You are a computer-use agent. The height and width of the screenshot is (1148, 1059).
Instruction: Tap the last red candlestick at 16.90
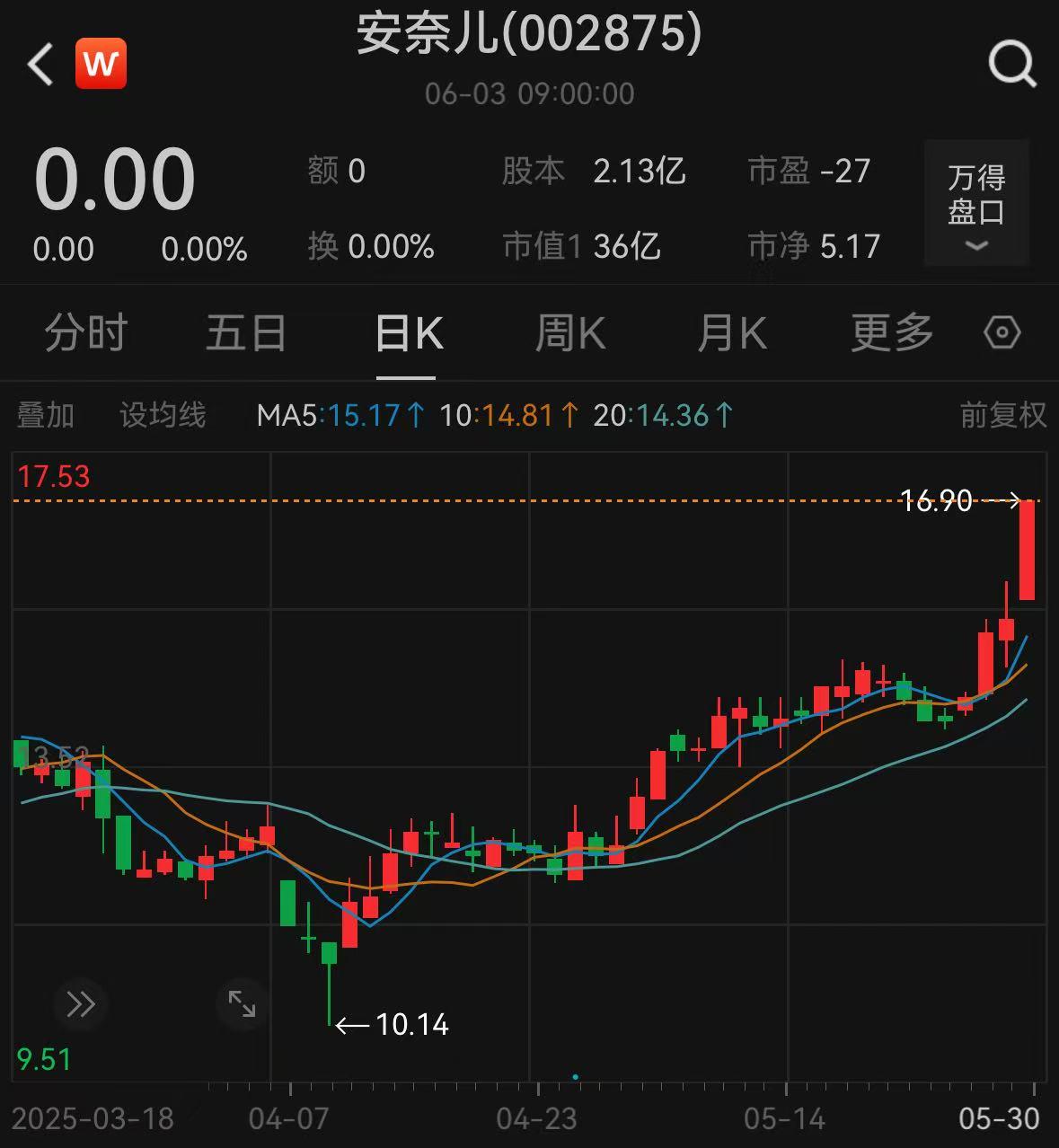pos(1027,550)
